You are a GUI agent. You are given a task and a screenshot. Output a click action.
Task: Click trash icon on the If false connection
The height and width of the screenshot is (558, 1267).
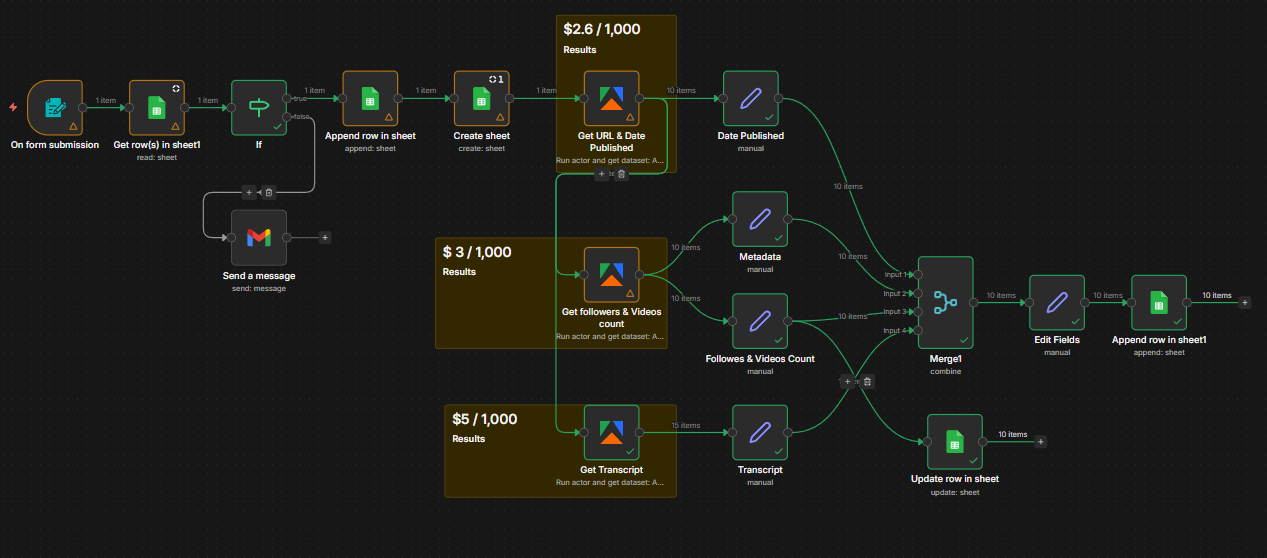coord(269,192)
